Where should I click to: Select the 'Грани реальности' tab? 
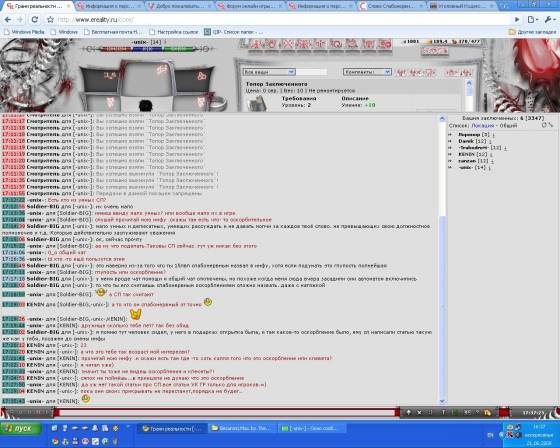point(38,6)
